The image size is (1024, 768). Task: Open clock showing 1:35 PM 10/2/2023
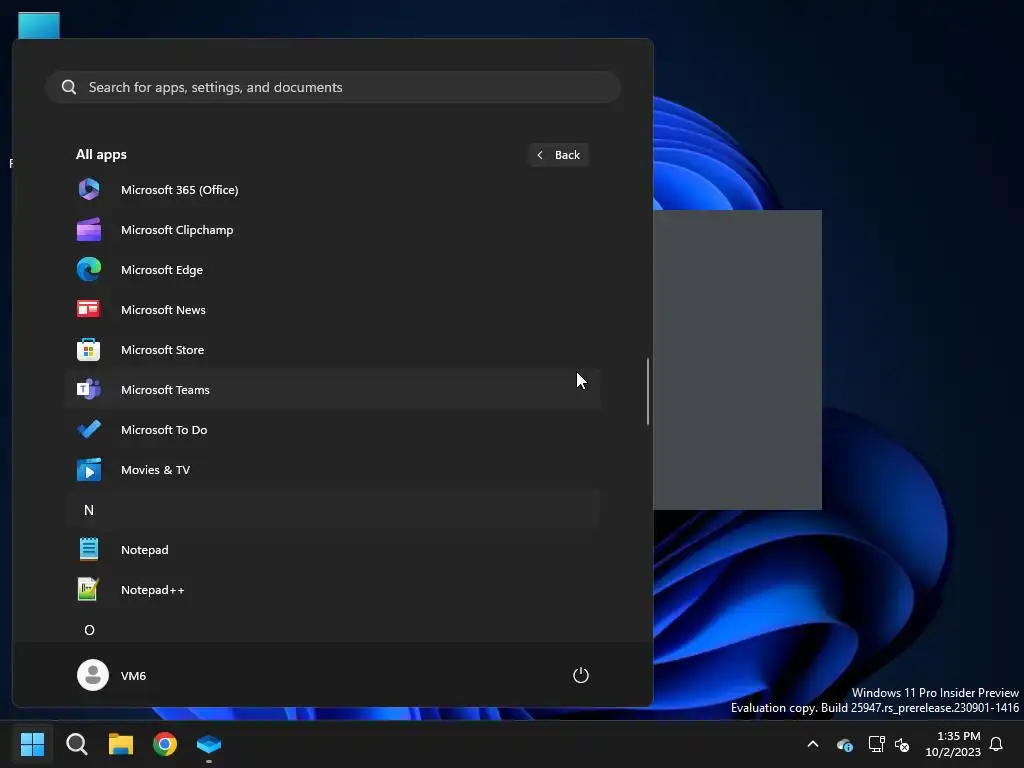click(953, 744)
